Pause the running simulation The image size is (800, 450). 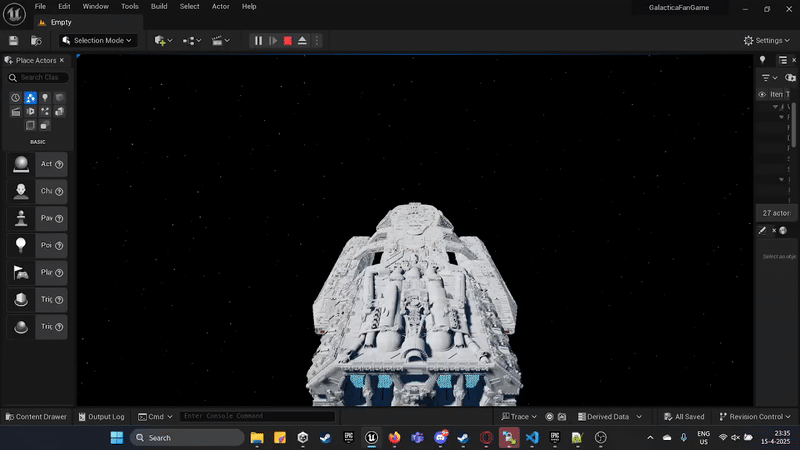[x=258, y=41]
